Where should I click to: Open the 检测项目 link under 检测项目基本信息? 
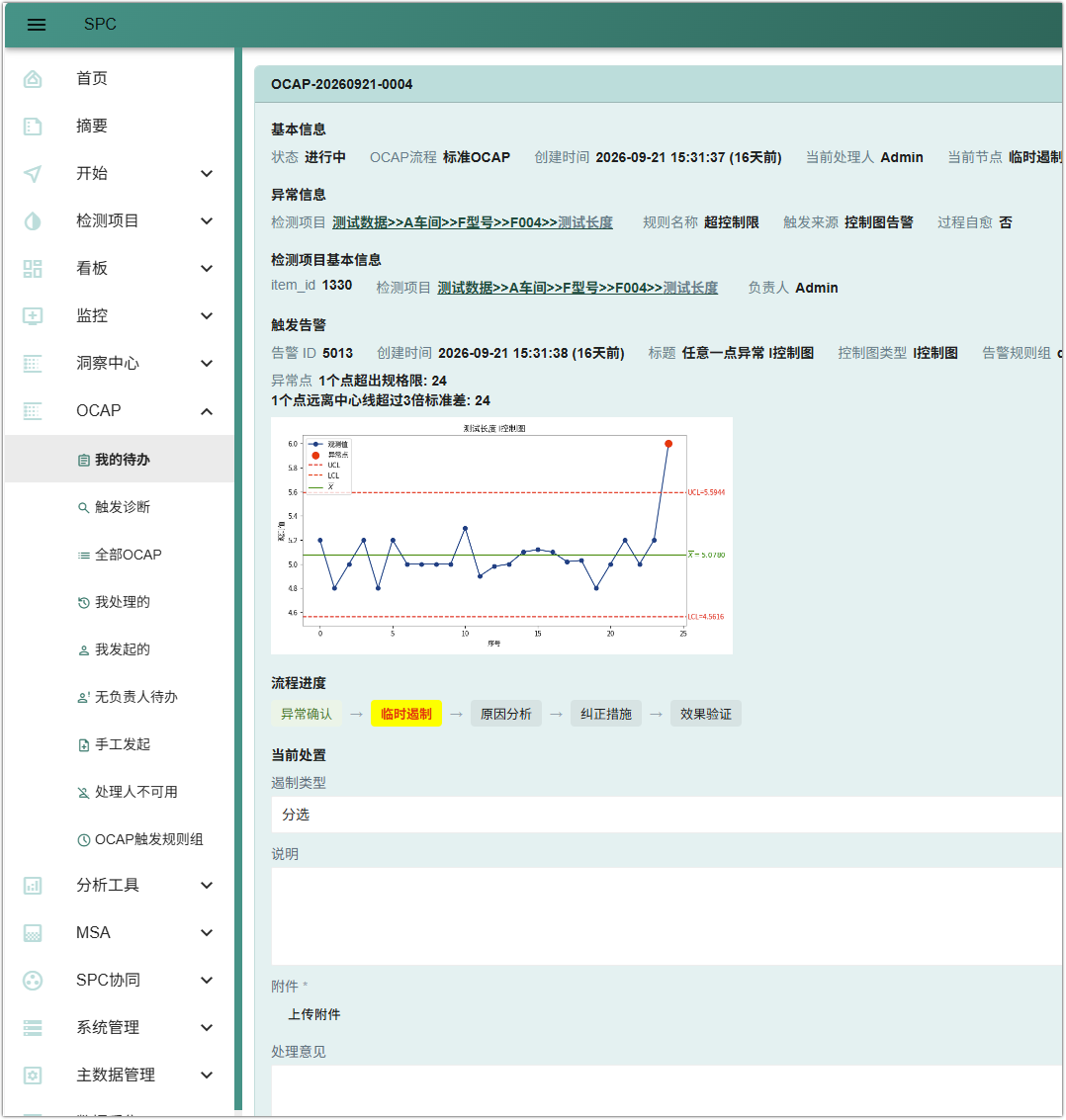pyautogui.click(x=577, y=288)
